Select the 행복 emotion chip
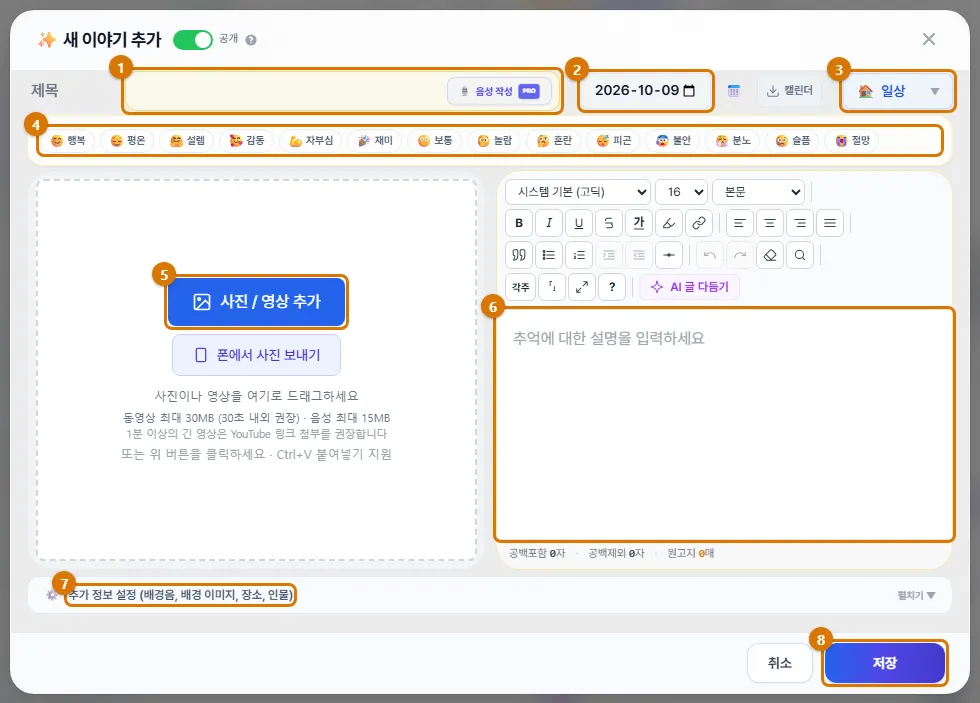Screen dimensions: 980x703 pyautogui.click(x=68, y=141)
